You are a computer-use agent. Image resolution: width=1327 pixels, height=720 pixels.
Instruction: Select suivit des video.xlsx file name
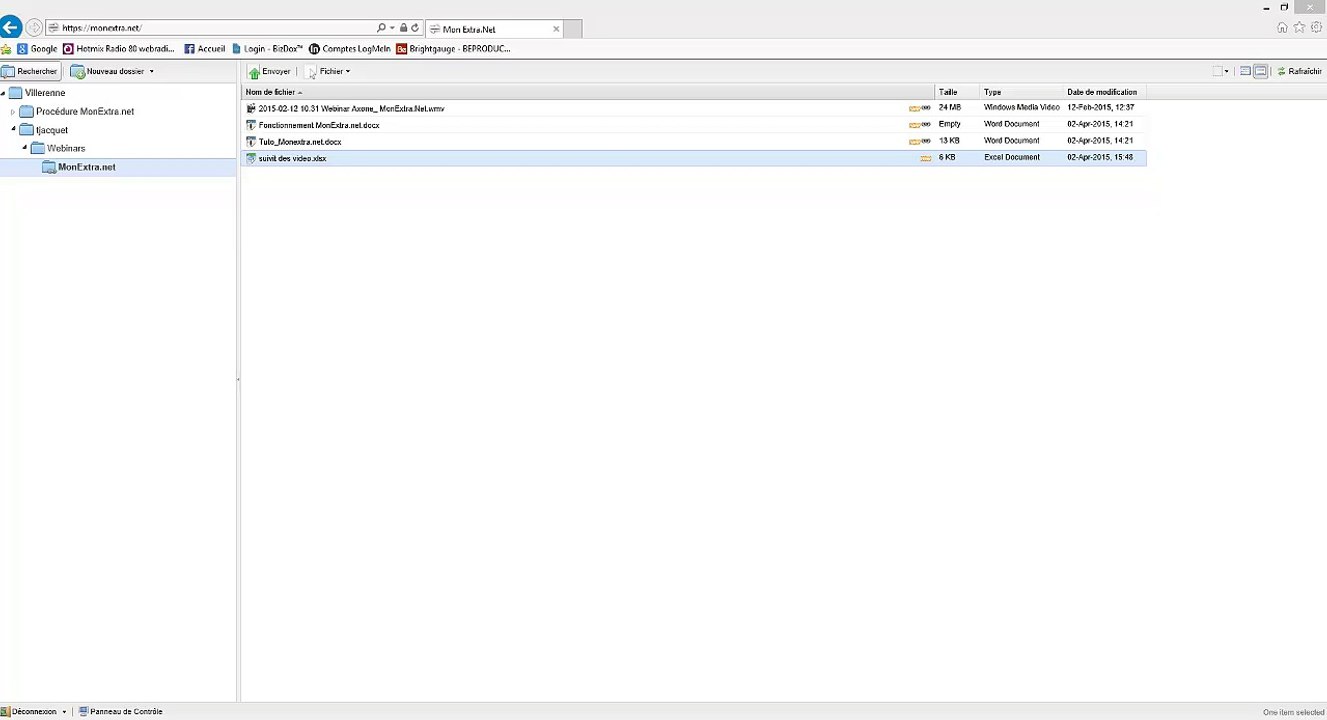(x=292, y=158)
